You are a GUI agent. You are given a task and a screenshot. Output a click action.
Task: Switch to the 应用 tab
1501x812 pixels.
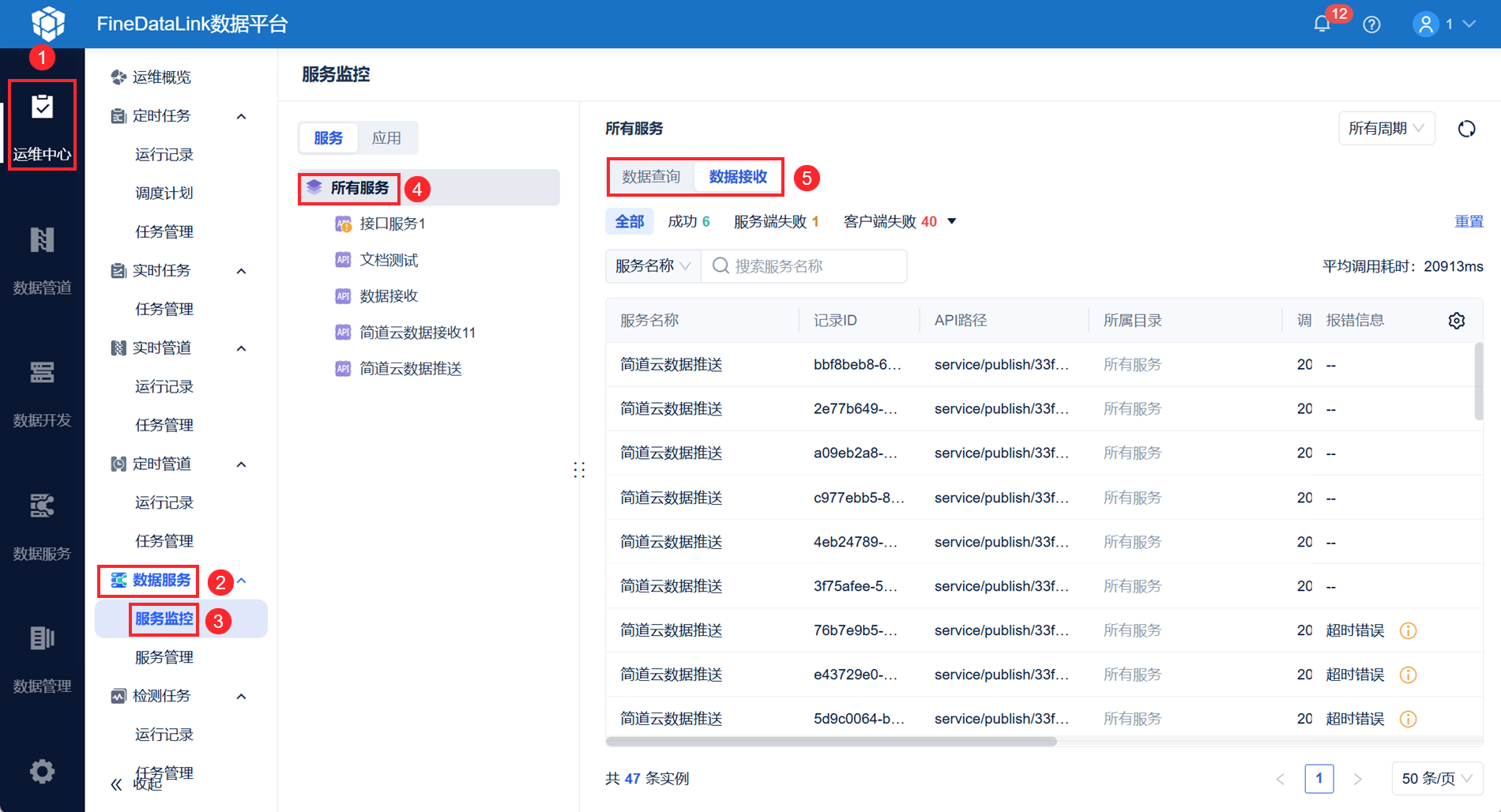386,138
